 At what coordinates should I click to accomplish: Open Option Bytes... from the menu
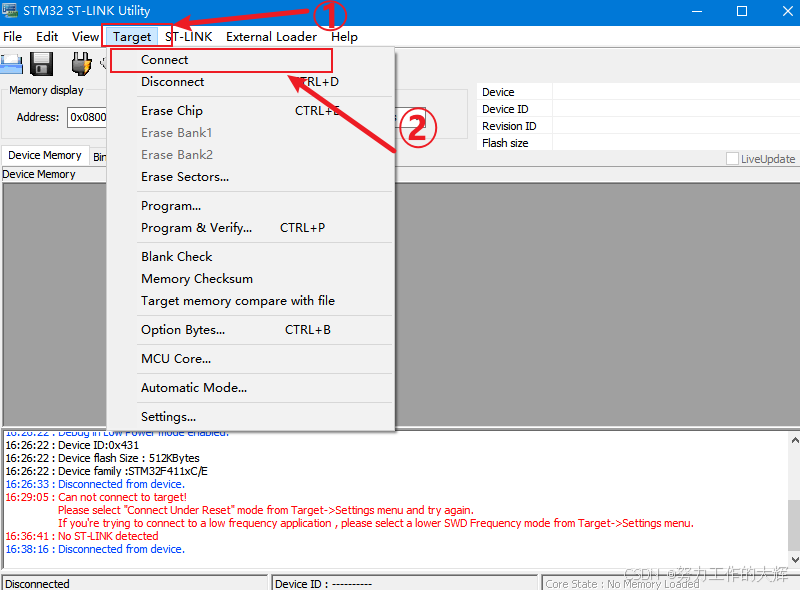(251, 330)
